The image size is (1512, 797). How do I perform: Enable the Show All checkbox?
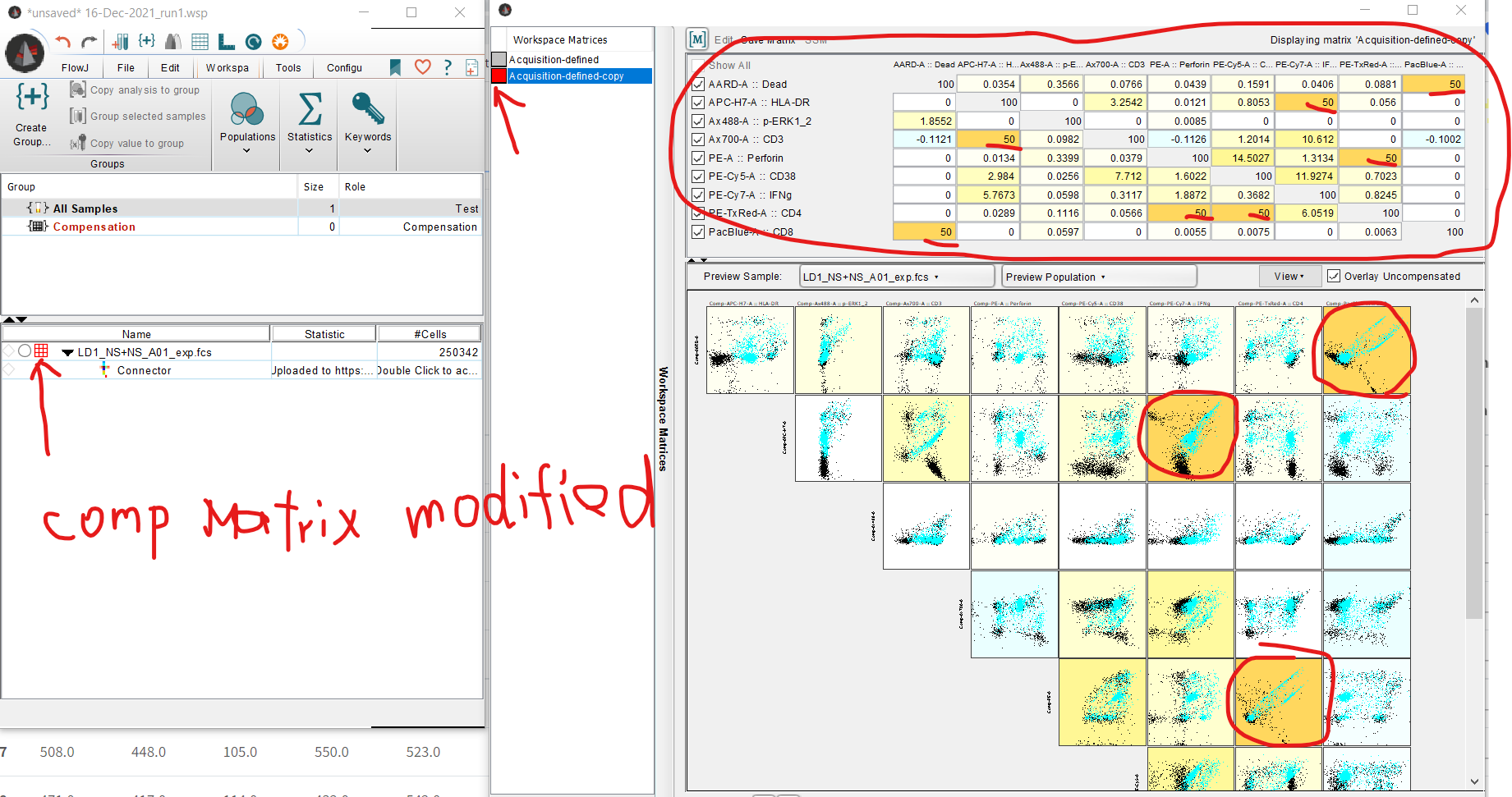(x=697, y=66)
